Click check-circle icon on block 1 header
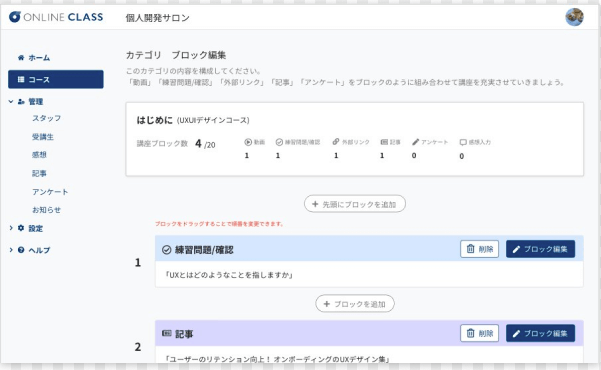 166,250
